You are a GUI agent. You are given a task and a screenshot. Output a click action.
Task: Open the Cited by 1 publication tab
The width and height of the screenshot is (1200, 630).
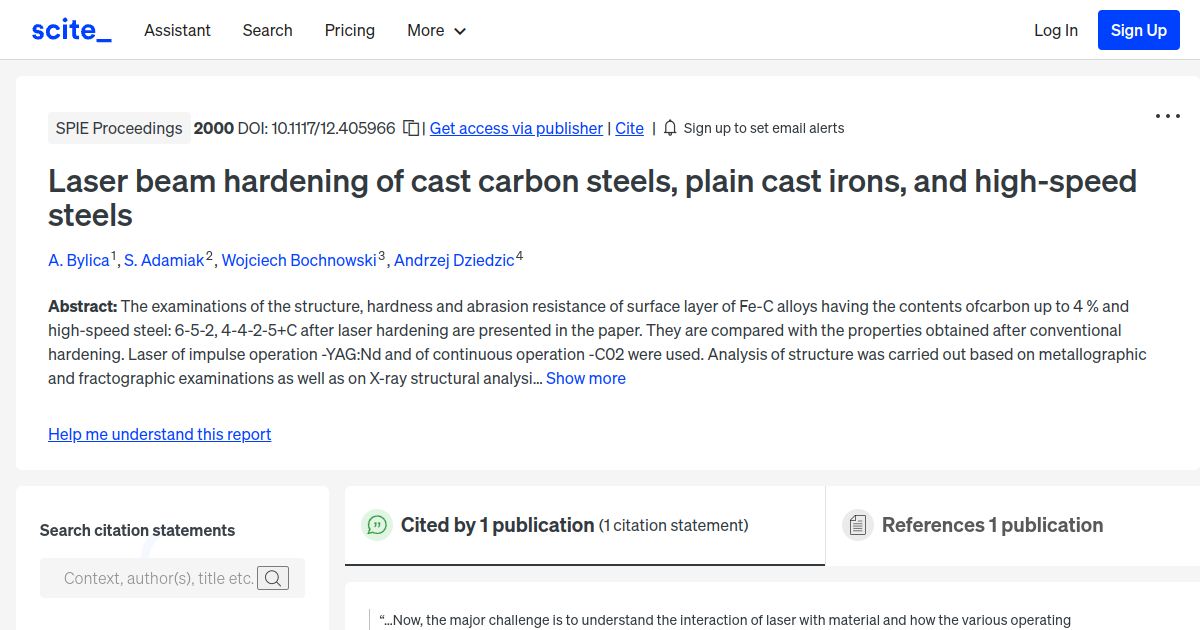pos(495,524)
